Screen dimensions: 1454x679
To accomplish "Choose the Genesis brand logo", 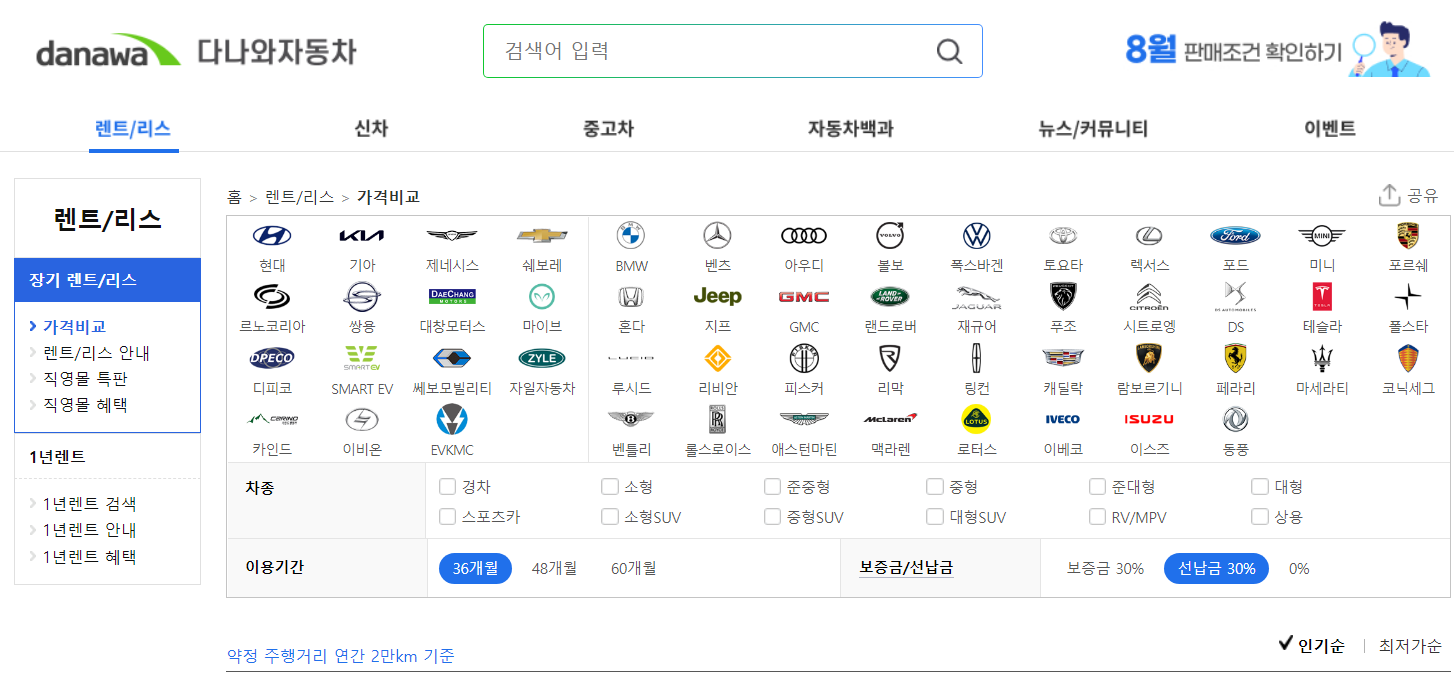I will (452, 236).
